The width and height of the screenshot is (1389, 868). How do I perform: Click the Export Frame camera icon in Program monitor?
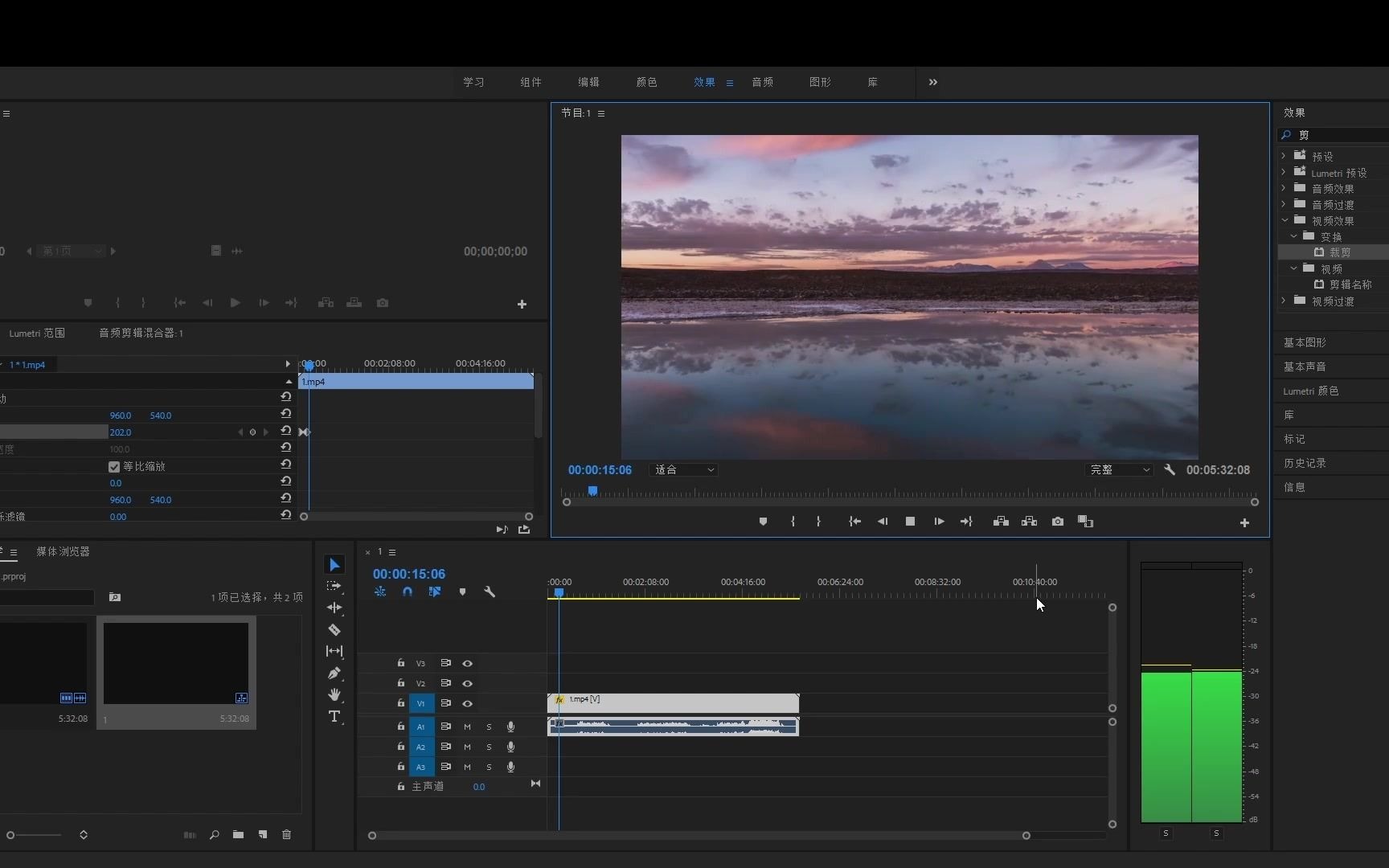[x=1058, y=522]
